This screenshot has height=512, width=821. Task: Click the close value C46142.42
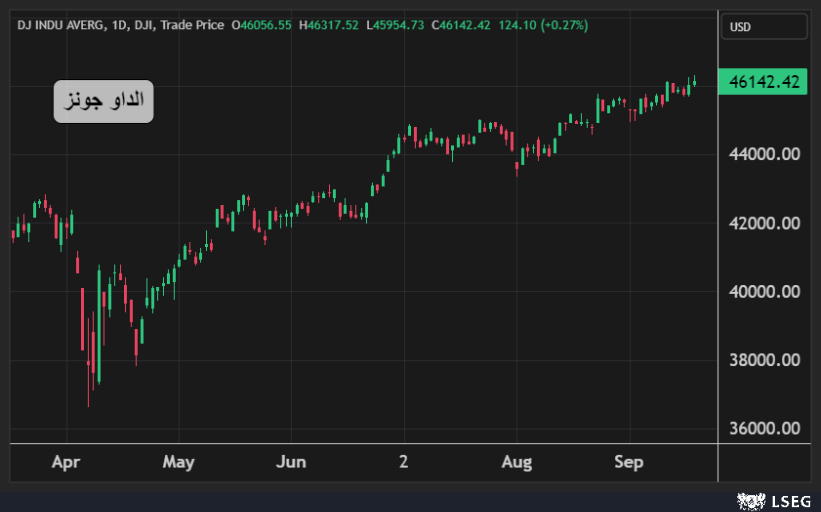(460, 25)
